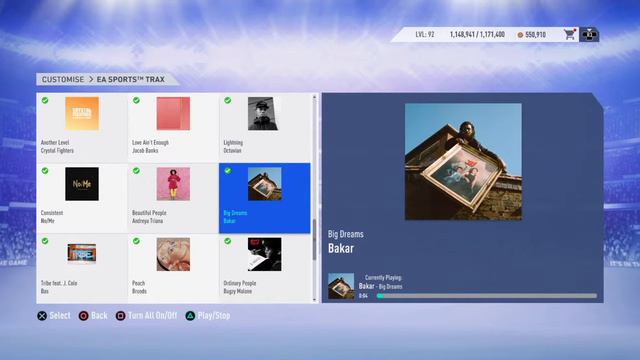Click the coin icon next to 550,910

pyautogui.click(x=520, y=35)
